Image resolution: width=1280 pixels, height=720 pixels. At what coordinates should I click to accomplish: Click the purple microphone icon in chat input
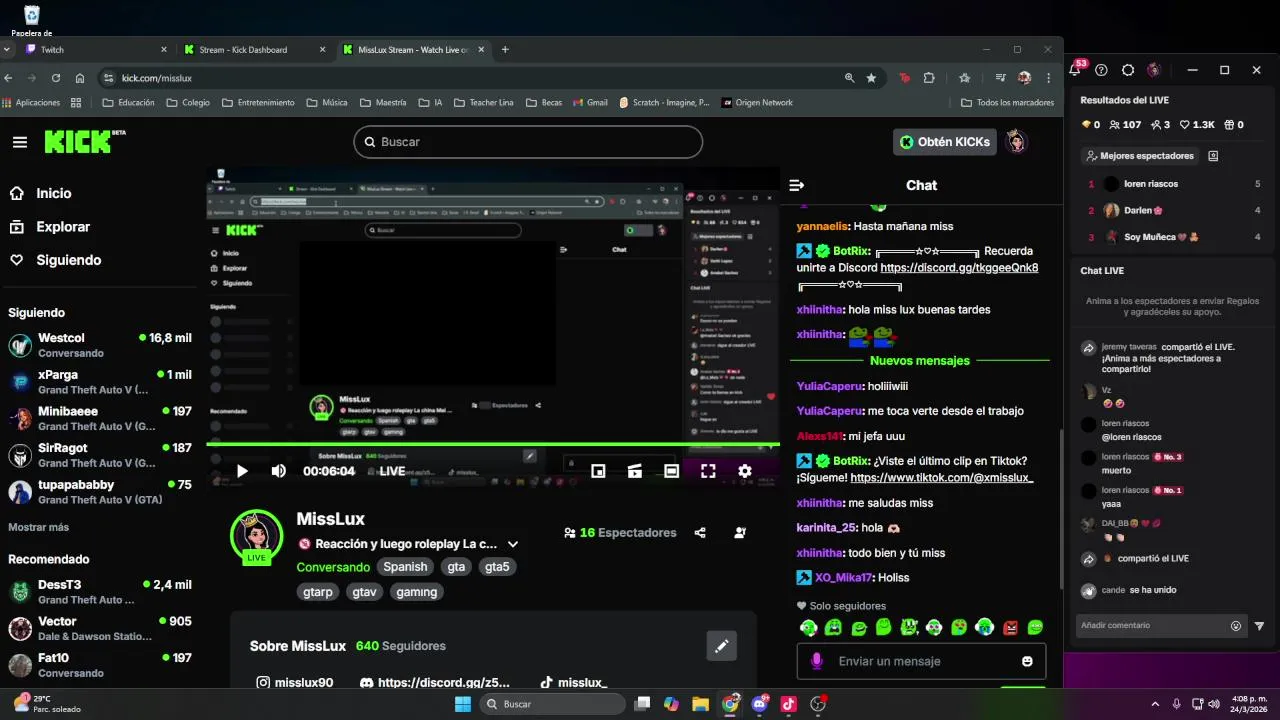click(x=817, y=661)
